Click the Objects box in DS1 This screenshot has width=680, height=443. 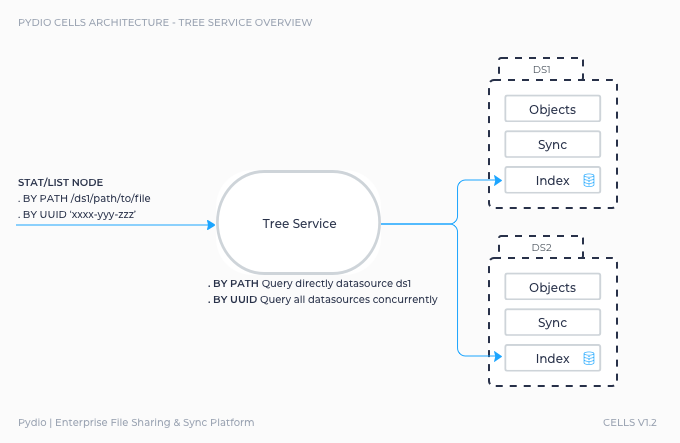[x=552, y=109]
